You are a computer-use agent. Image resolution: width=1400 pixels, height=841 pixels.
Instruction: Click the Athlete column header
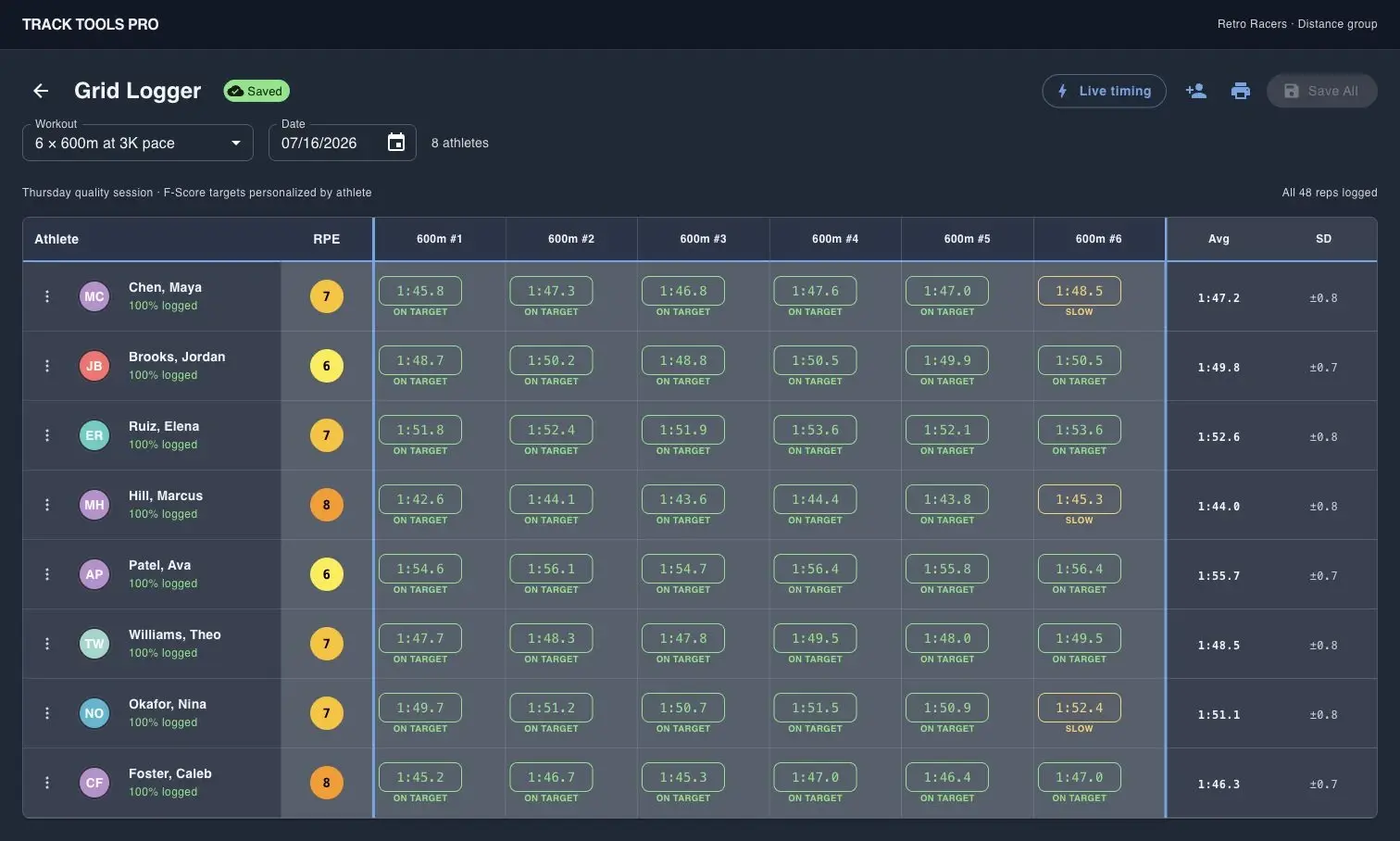pyautogui.click(x=56, y=239)
